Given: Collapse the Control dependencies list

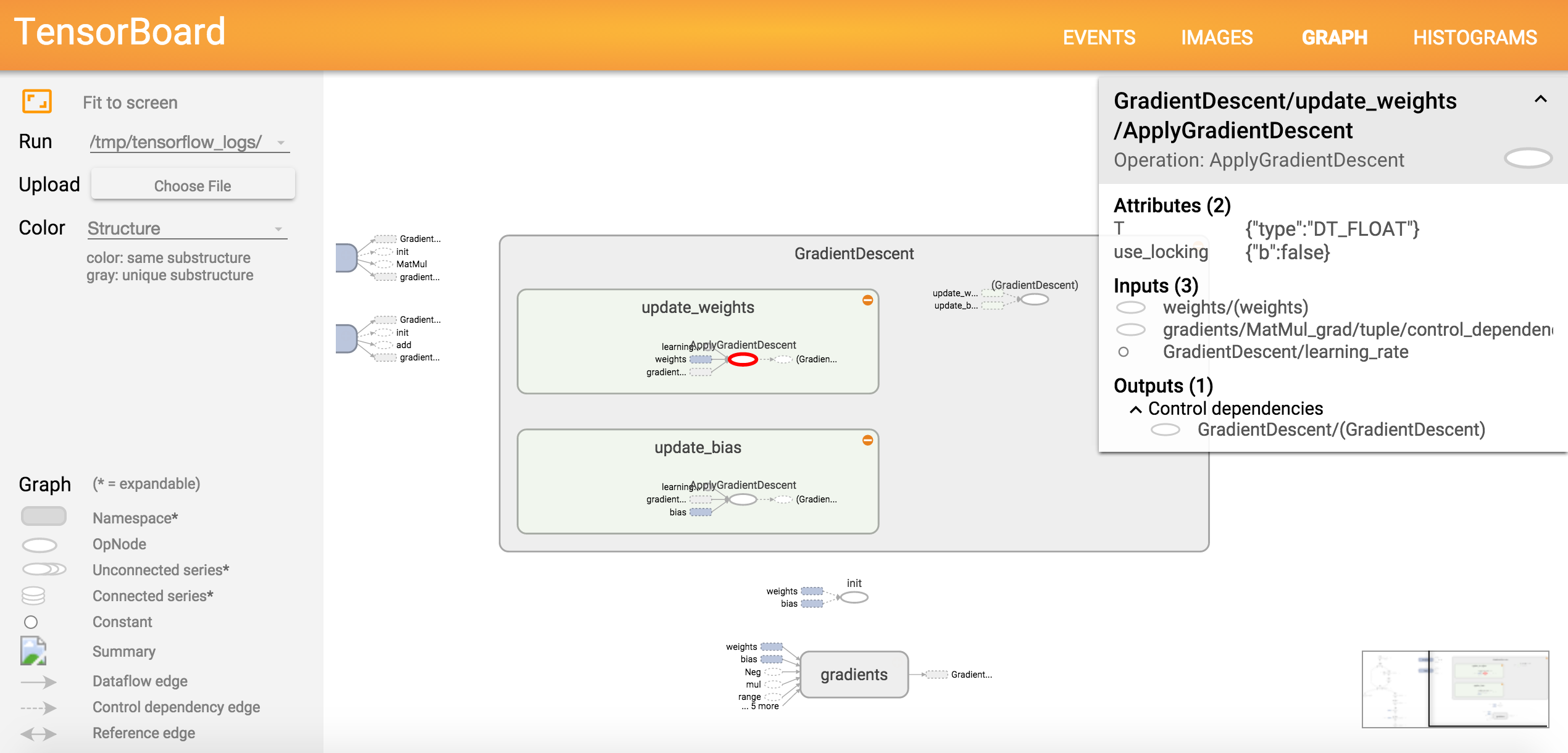Looking at the screenshot, I should pyautogui.click(x=1135, y=409).
